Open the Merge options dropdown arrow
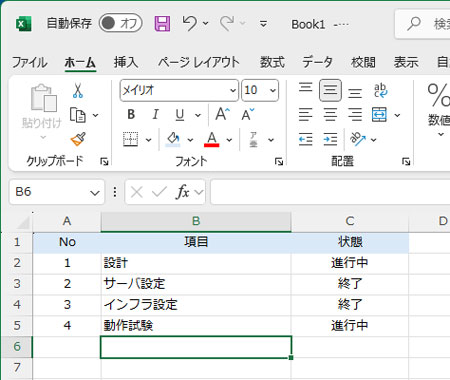 click(397, 115)
